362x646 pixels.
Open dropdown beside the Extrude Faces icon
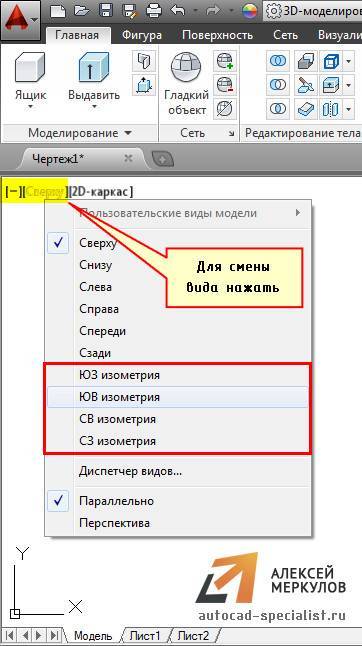point(348,86)
